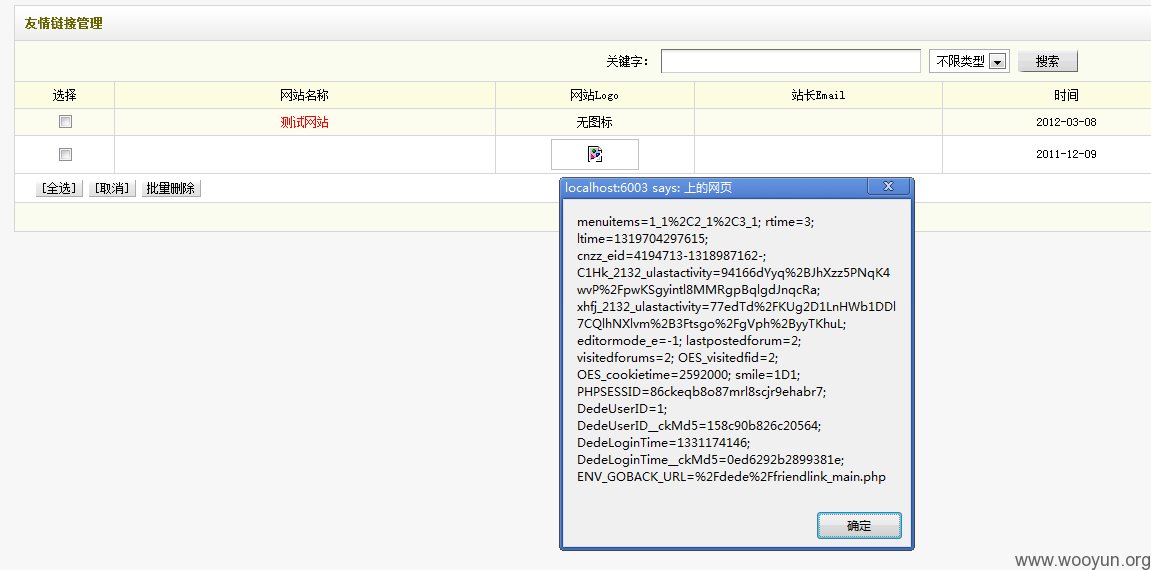Screen dimensions: 1151x570
Task: Open the 测试网站 site link
Action: coord(305,123)
